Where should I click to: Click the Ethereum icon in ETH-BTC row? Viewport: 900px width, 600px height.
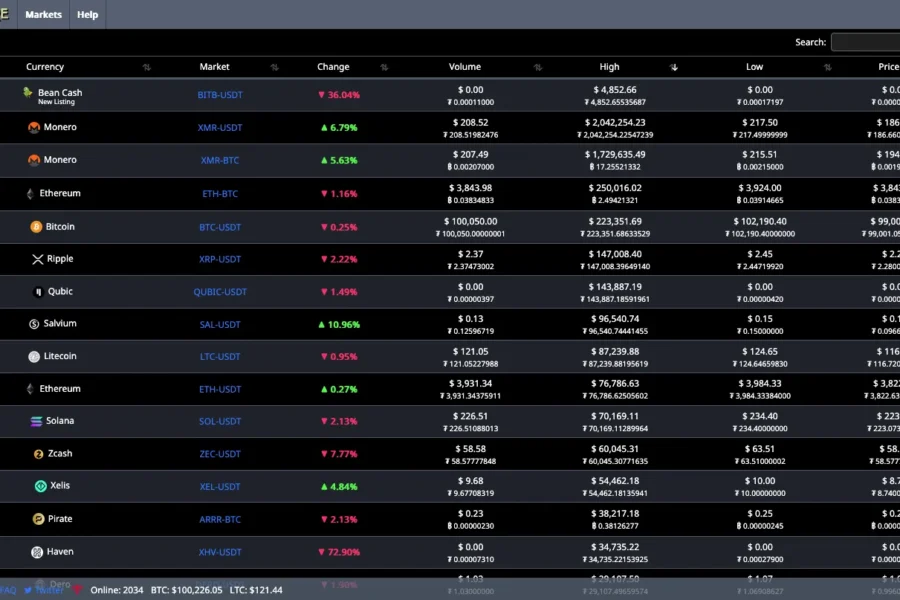(x=30, y=193)
